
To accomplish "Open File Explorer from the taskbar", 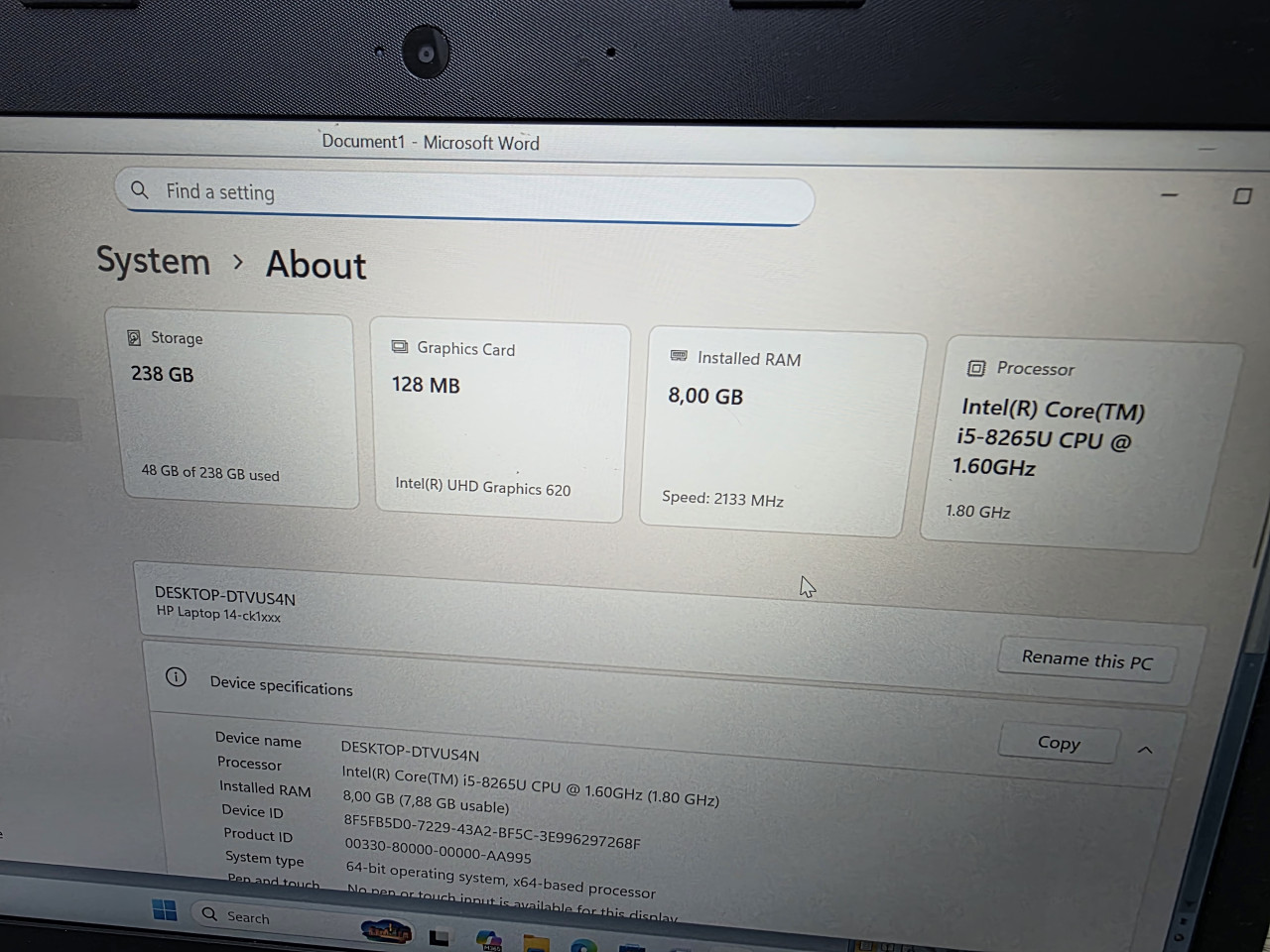I will click(536, 942).
